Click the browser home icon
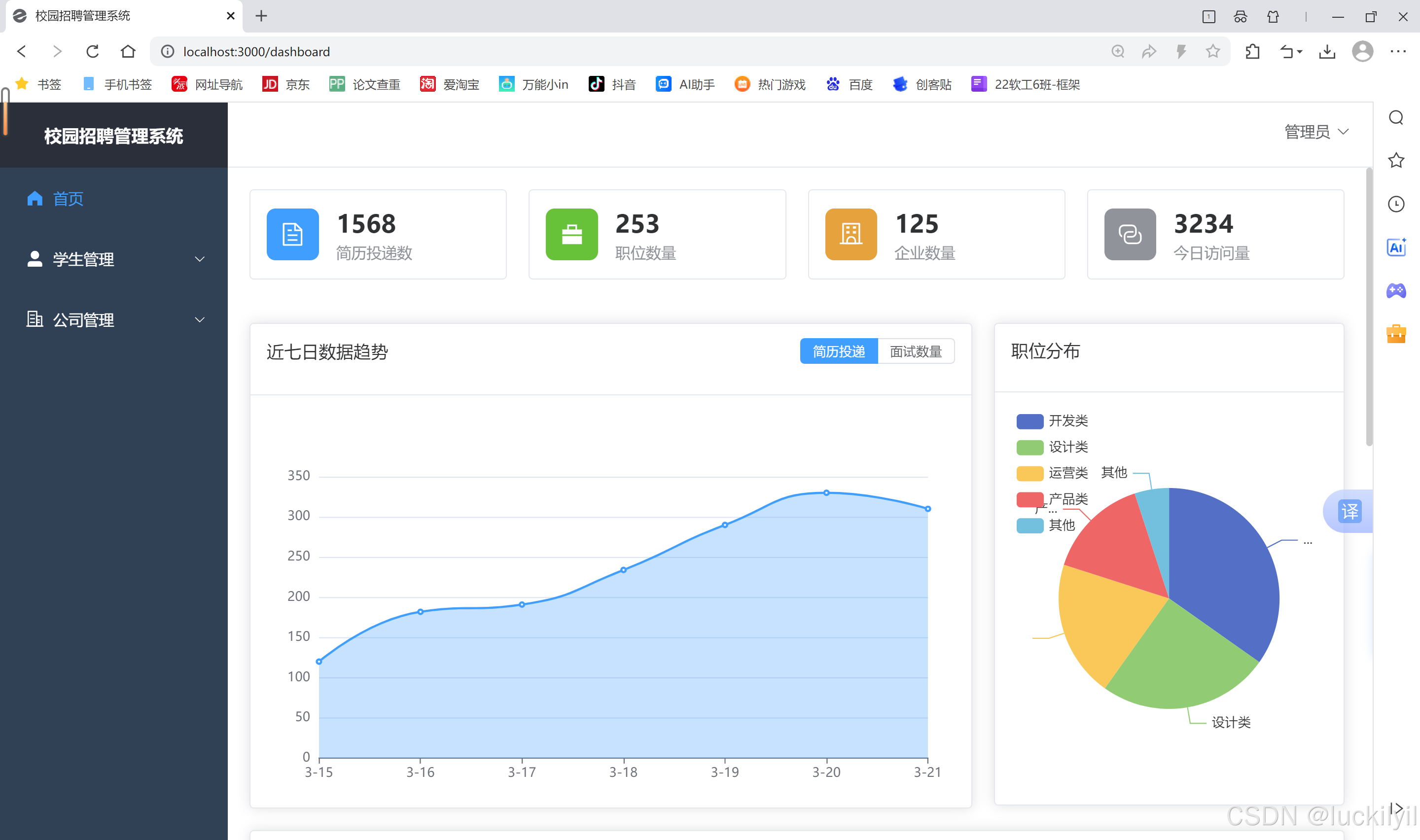Image resolution: width=1420 pixels, height=840 pixels. click(x=129, y=51)
